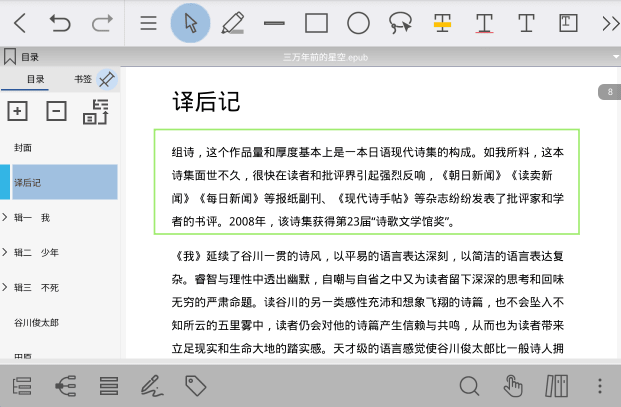This screenshot has height=407, width=621.
Task: Select the yellow text highlight tool
Action: pyautogui.click(x=442, y=23)
